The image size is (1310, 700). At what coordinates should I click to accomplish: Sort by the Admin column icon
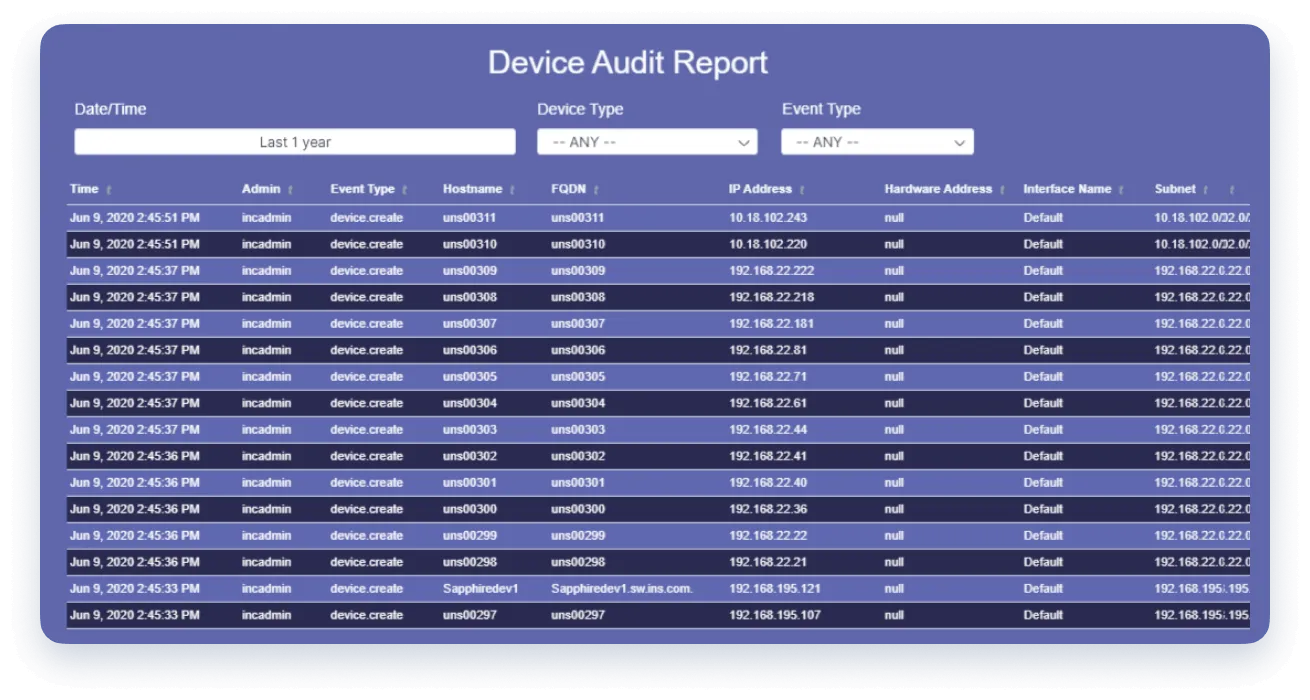(291, 190)
